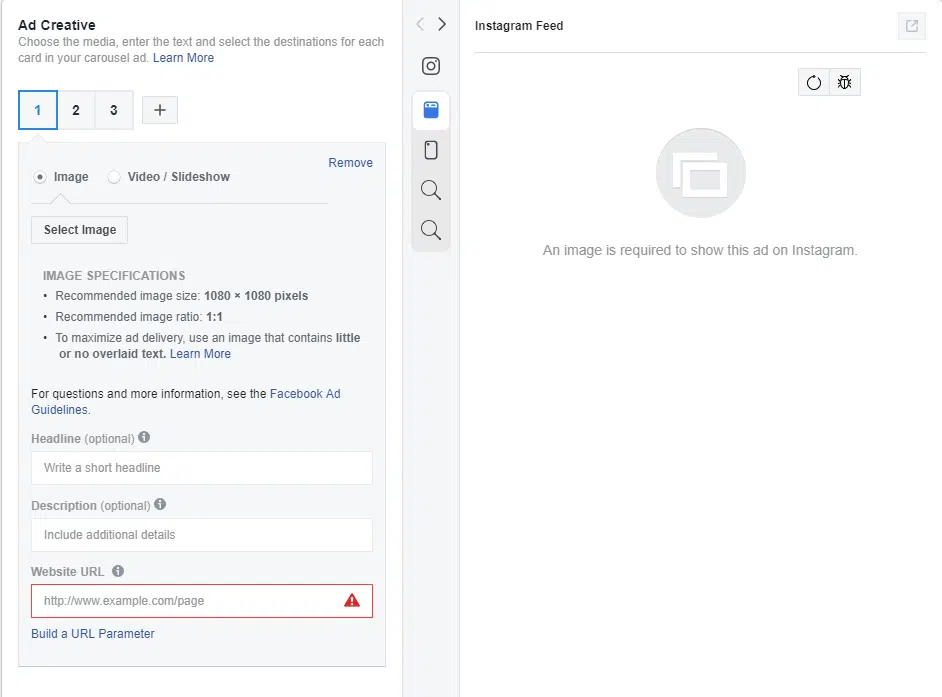The image size is (942, 697).
Task: Click the empty image placeholder in preview
Action: [x=700, y=173]
